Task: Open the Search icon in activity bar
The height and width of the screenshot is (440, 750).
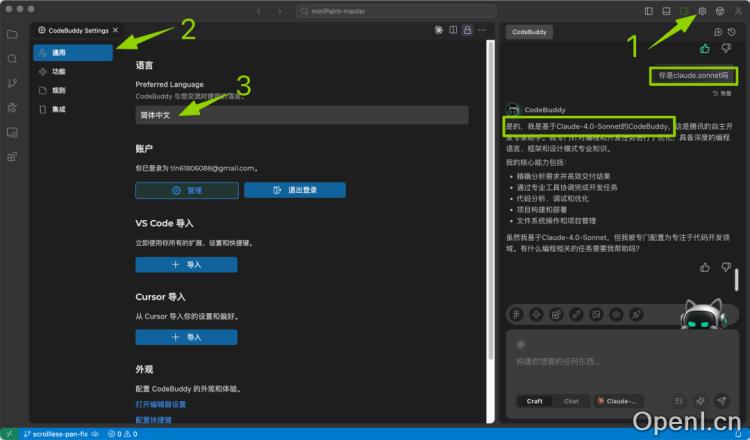Action: 12,58
